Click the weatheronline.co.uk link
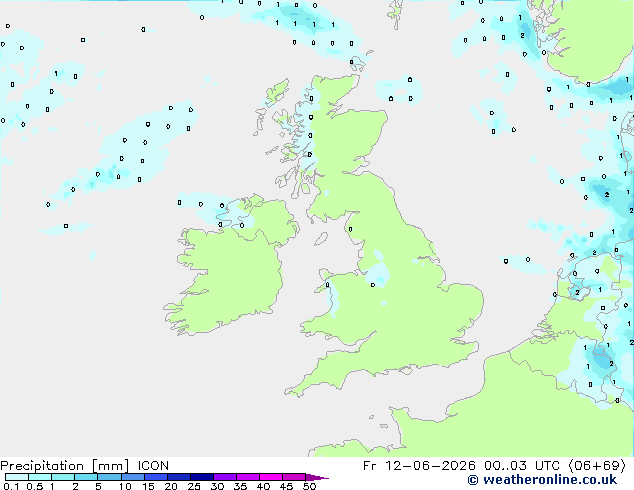 click(x=550, y=480)
